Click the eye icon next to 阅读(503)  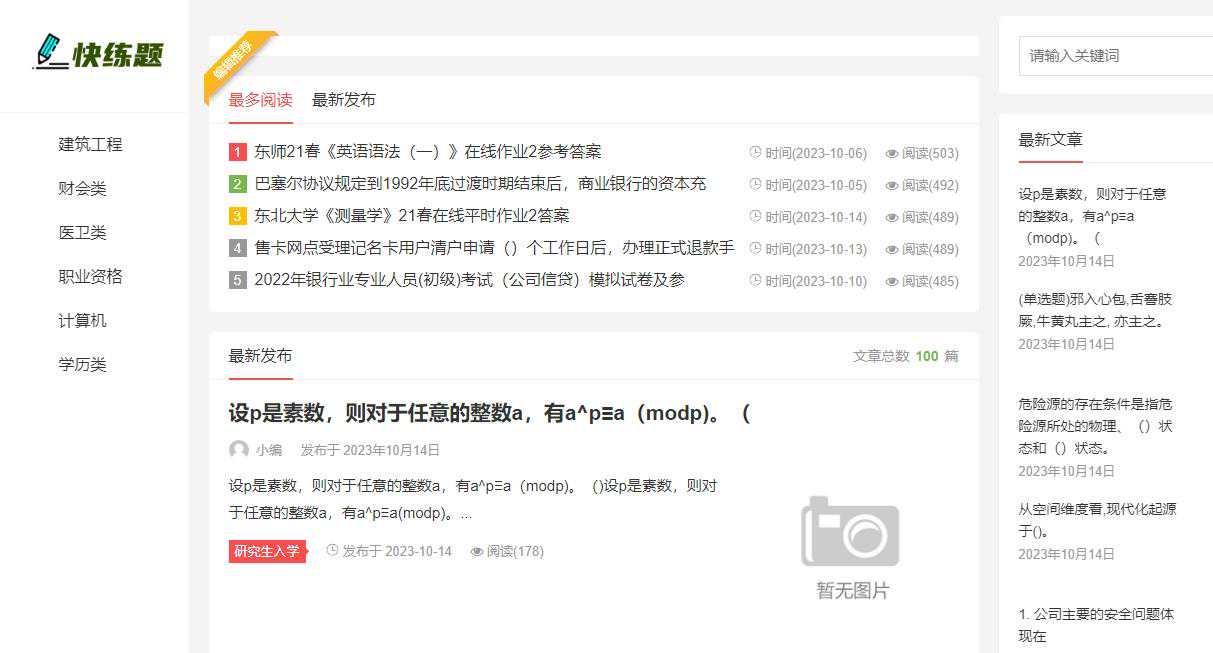(x=892, y=153)
